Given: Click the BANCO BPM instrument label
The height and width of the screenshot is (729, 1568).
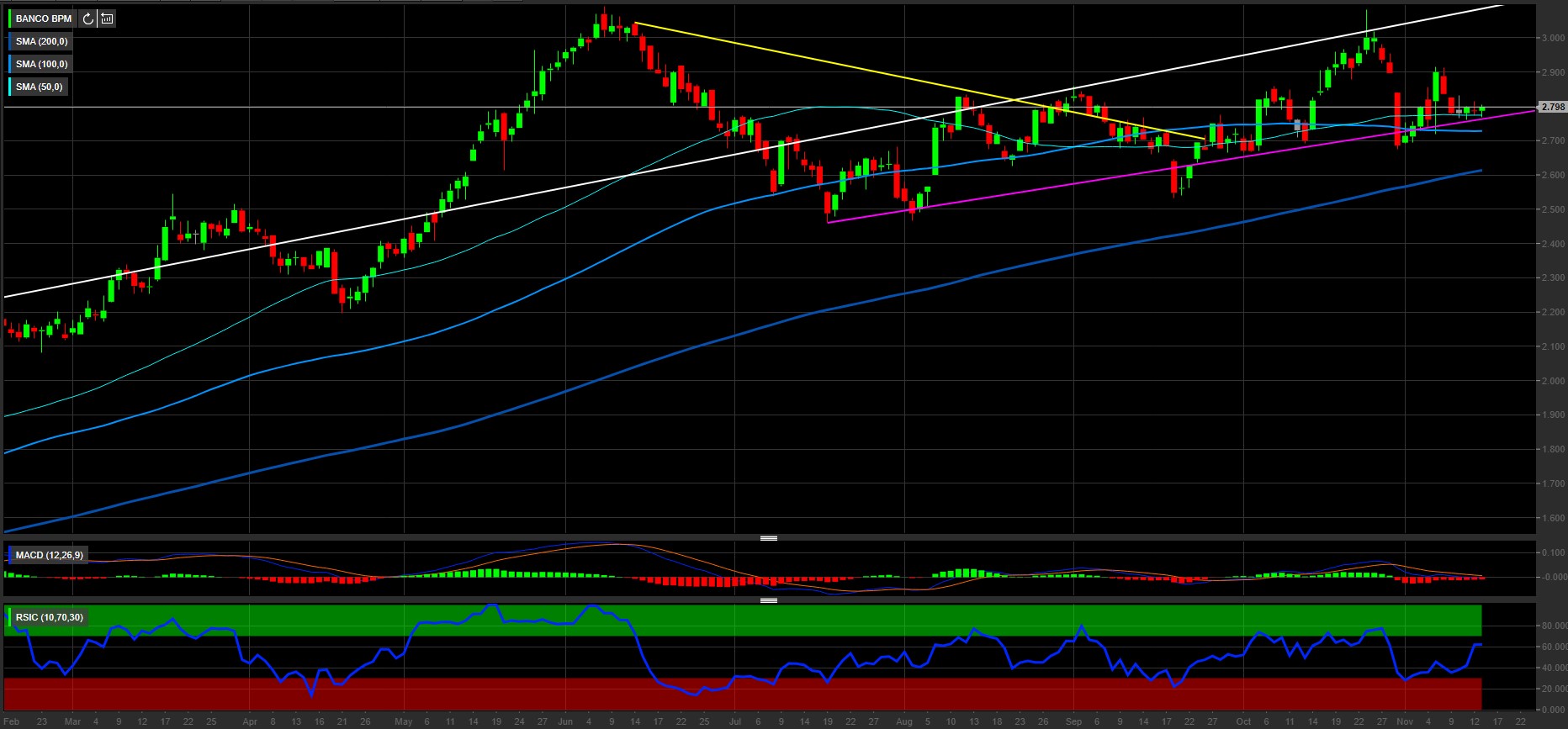Looking at the screenshot, I should (x=44, y=18).
